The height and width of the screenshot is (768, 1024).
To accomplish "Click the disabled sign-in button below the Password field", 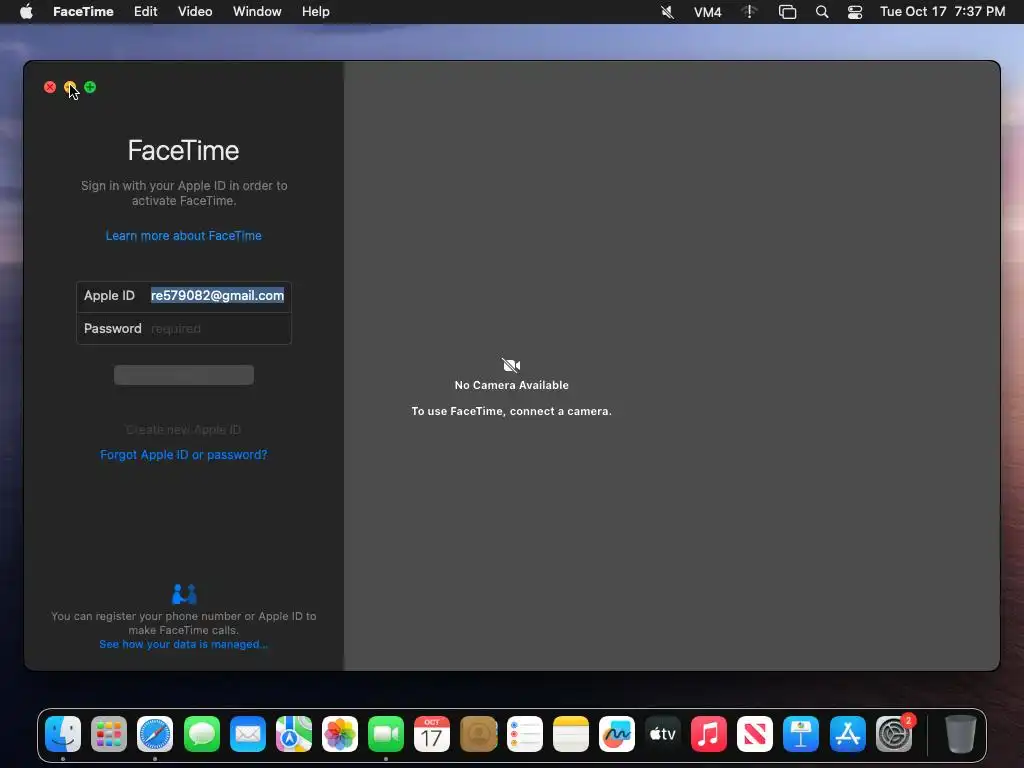I will pyautogui.click(x=184, y=375).
